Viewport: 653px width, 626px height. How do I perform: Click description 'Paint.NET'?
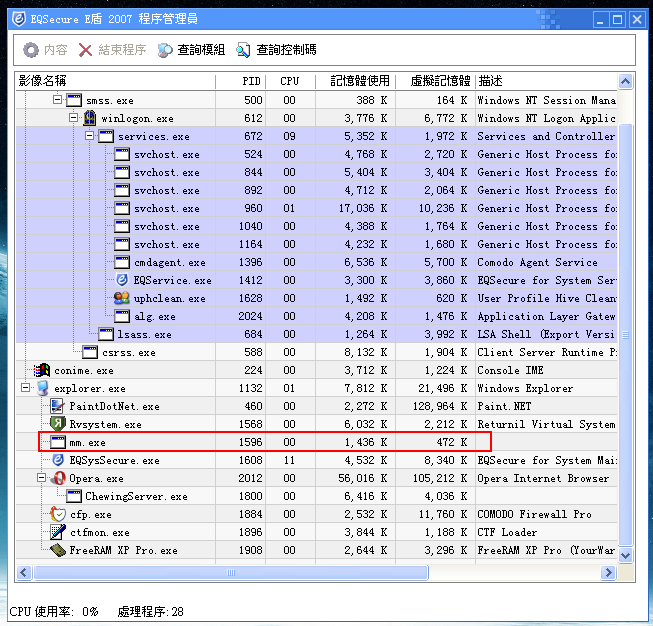pos(504,406)
